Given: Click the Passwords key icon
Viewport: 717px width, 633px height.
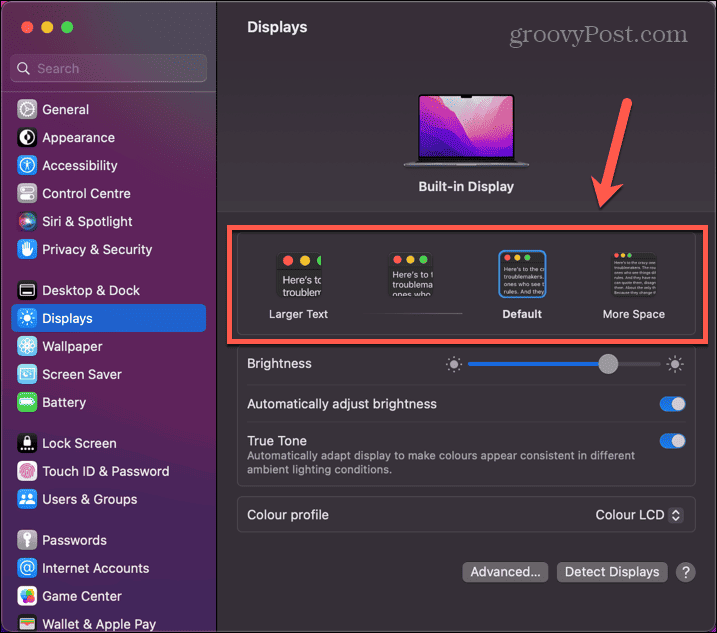Looking at the screenshot, I should (27, 540).
